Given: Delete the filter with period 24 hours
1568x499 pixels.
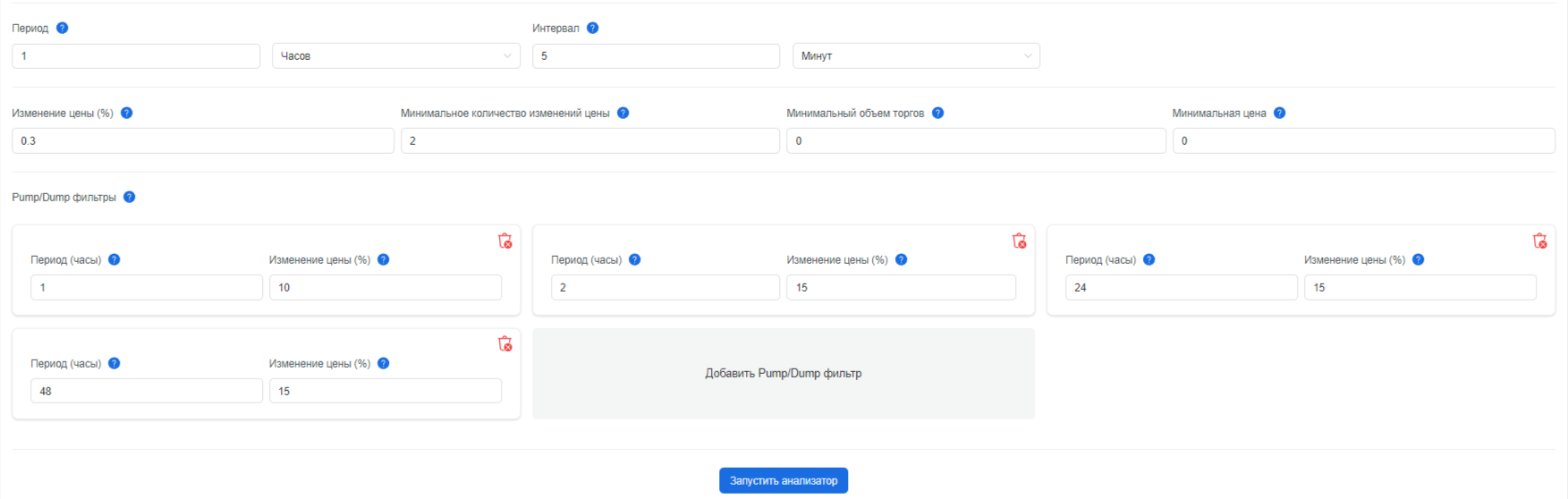Looking at the screenshot, I should 1539,241.
